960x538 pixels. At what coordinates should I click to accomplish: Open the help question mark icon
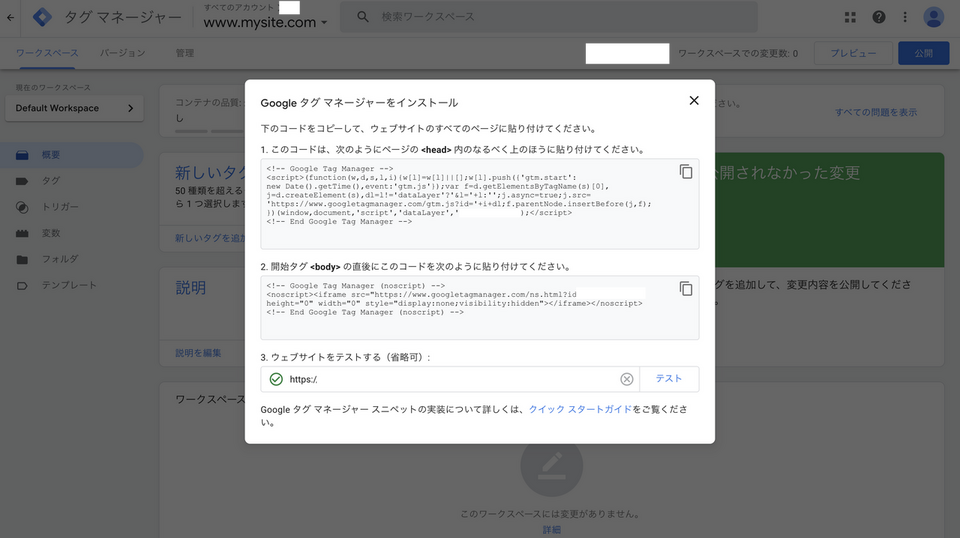click(x=879, y=17)
